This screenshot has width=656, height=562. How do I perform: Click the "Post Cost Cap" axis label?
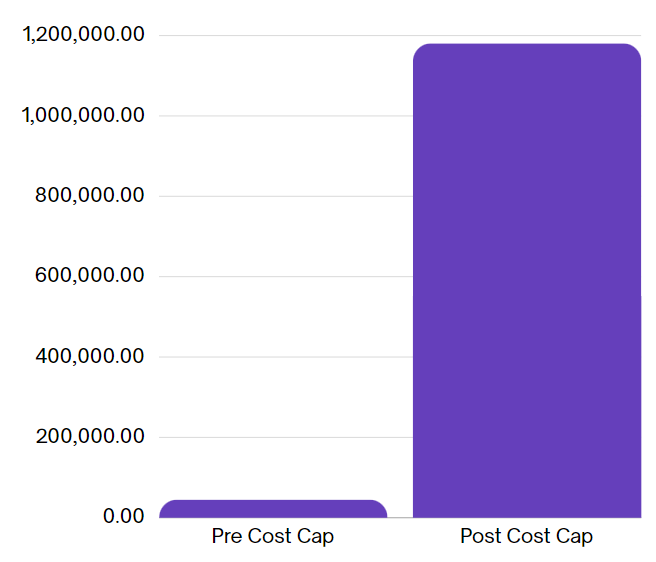click(x=526, y=537)
